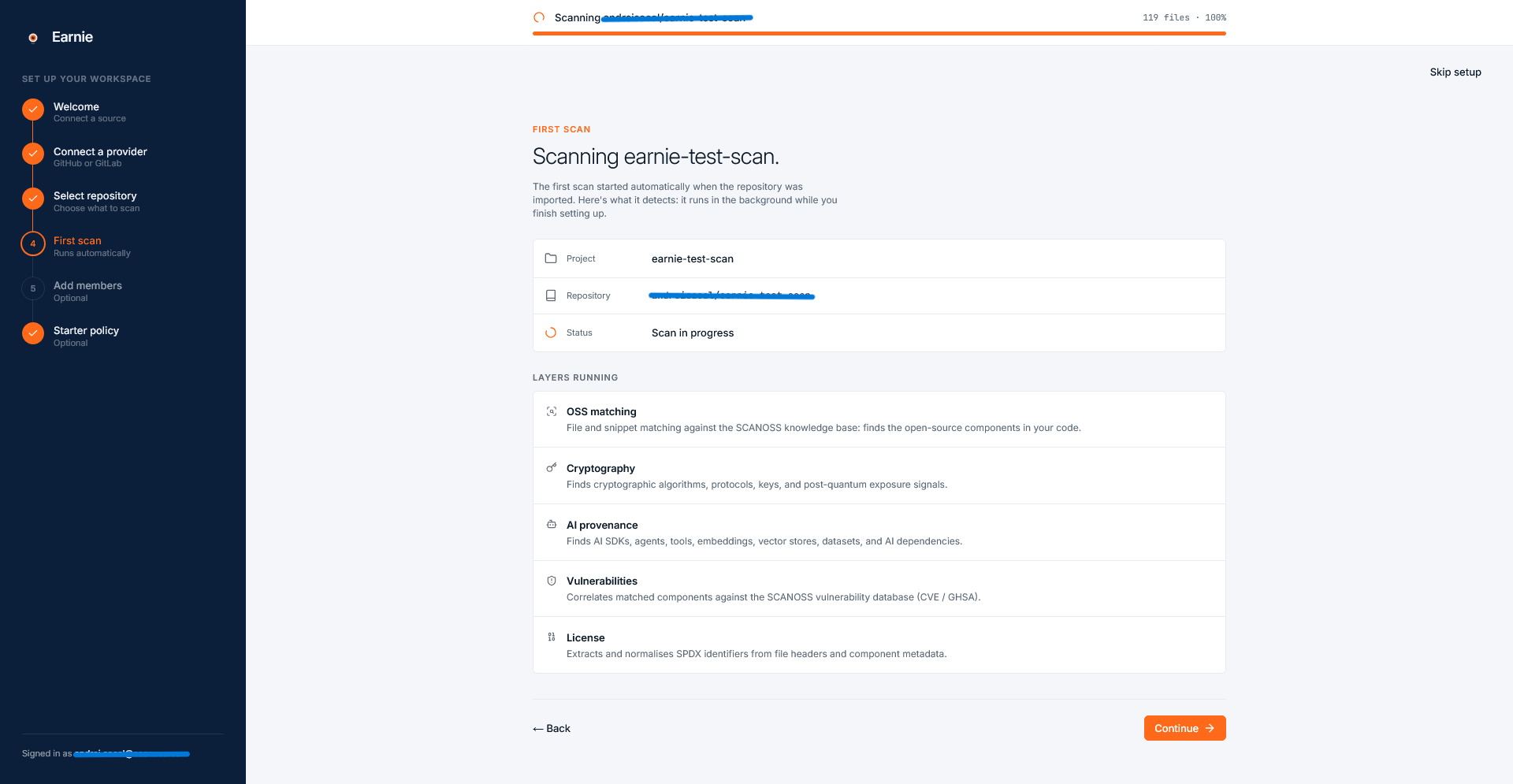The height and width of the screenshot is (784, 1513).
Task: Click the 'Scanning earnie-test-scan.' heading
Action: pyautogui.click(x=656, y=156)
